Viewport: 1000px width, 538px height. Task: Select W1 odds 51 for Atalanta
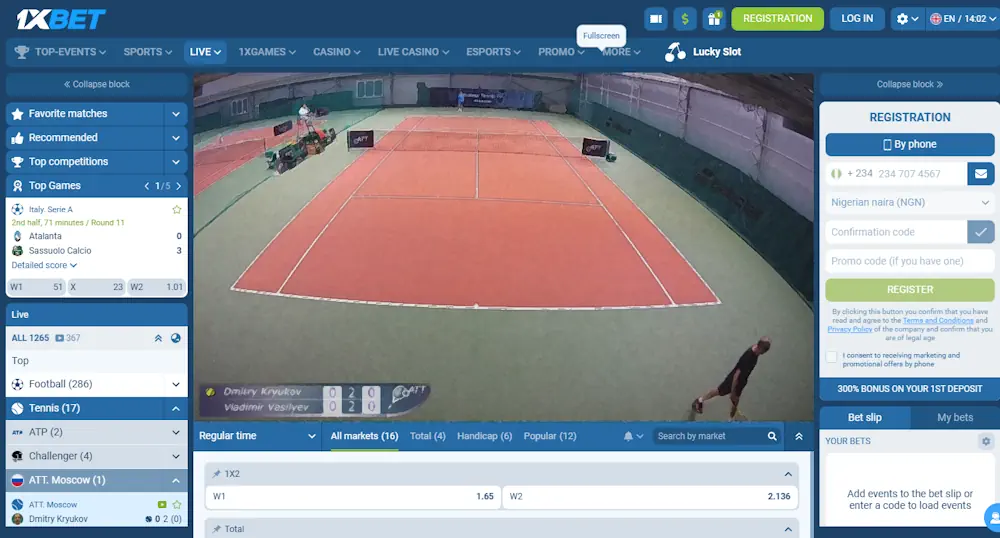(36, 287)
